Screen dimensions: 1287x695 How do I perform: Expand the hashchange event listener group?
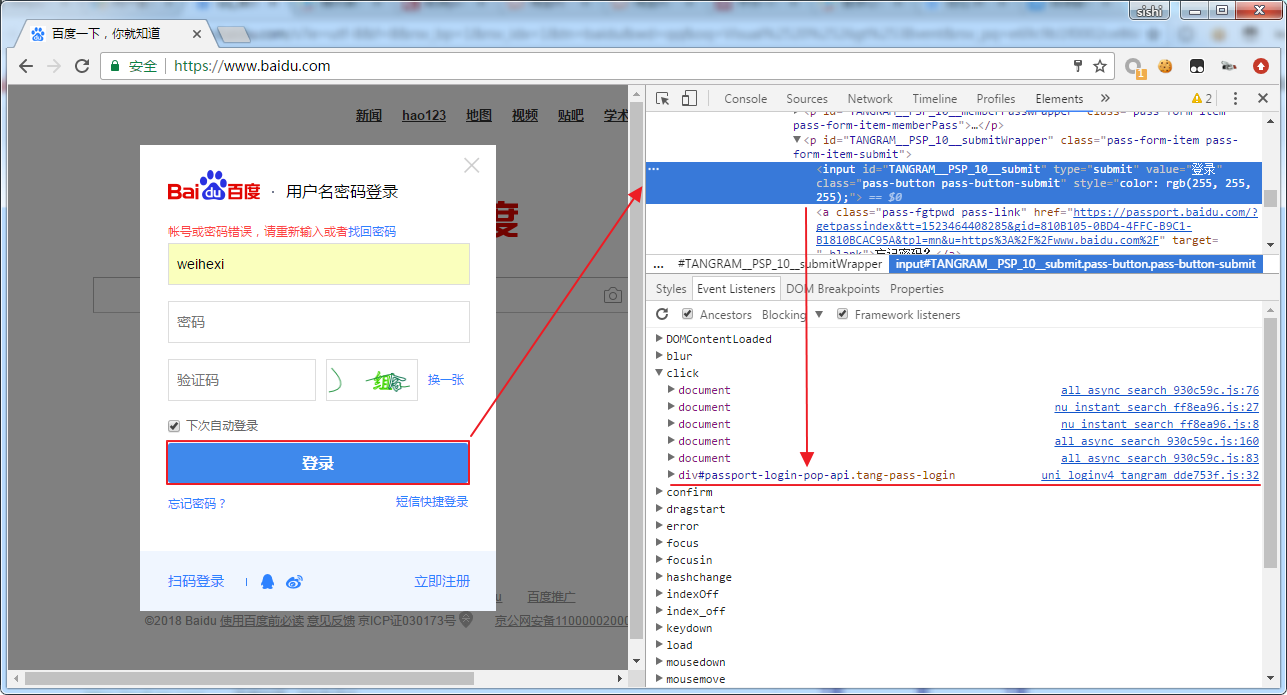[659, 577]
